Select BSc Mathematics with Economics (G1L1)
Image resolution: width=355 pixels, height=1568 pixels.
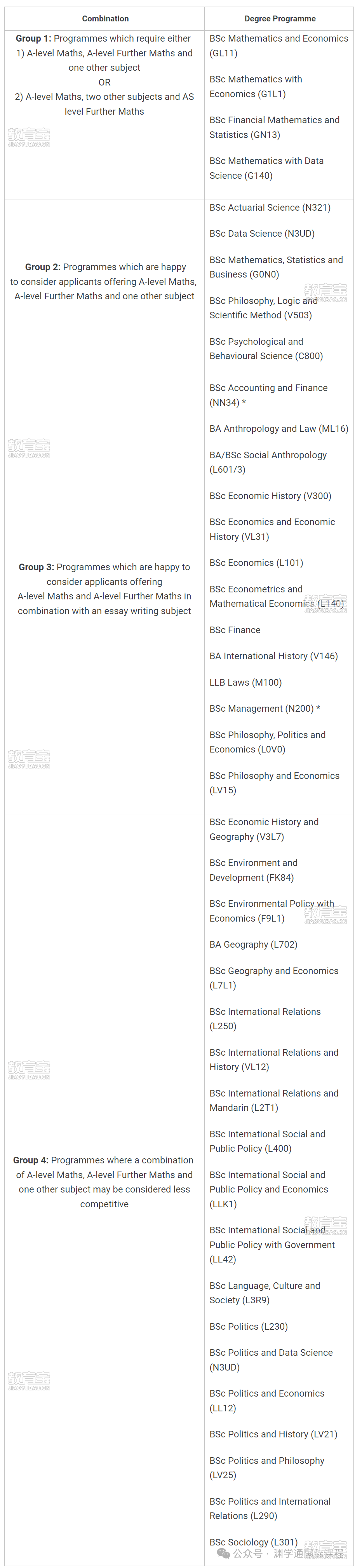tap(256, 86)
